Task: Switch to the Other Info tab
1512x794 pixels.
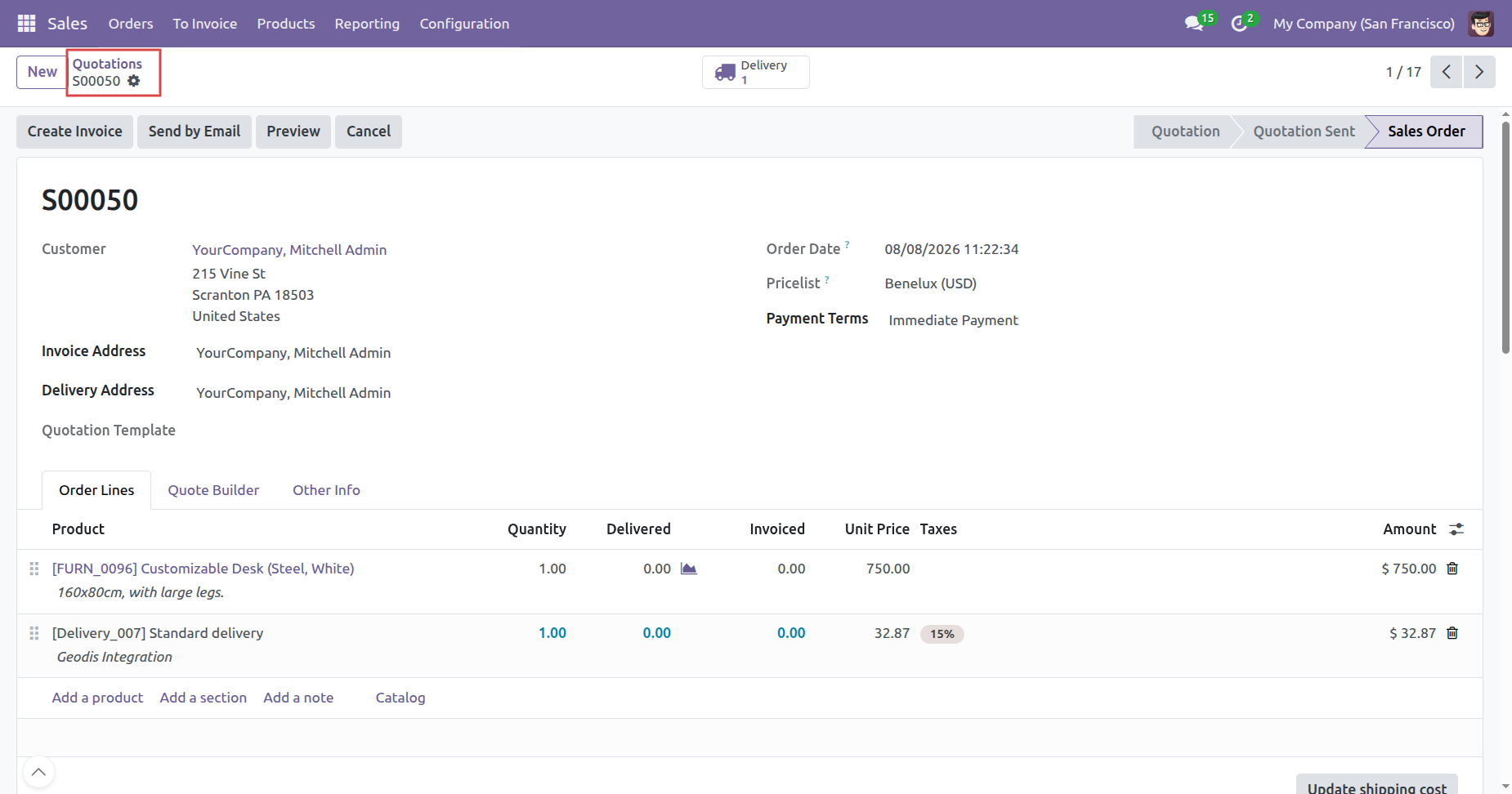Action: 326,490
